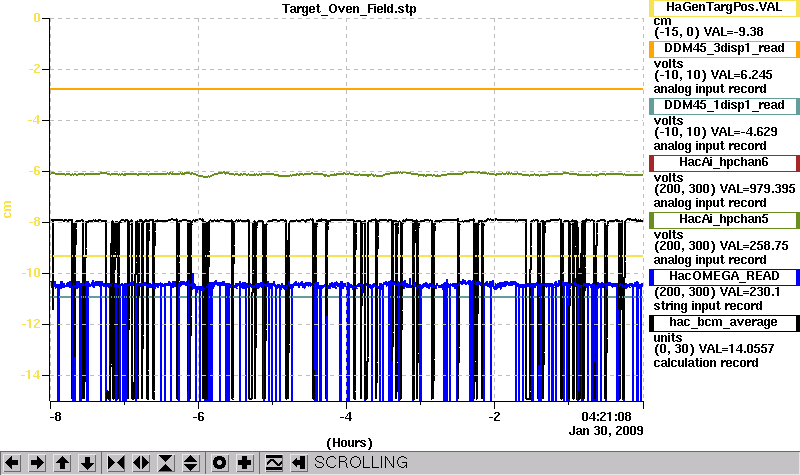Click the -8 hours x-axis tick label
Screen dimensions: 800x475
pyautogui.click(x=55, y=417)
